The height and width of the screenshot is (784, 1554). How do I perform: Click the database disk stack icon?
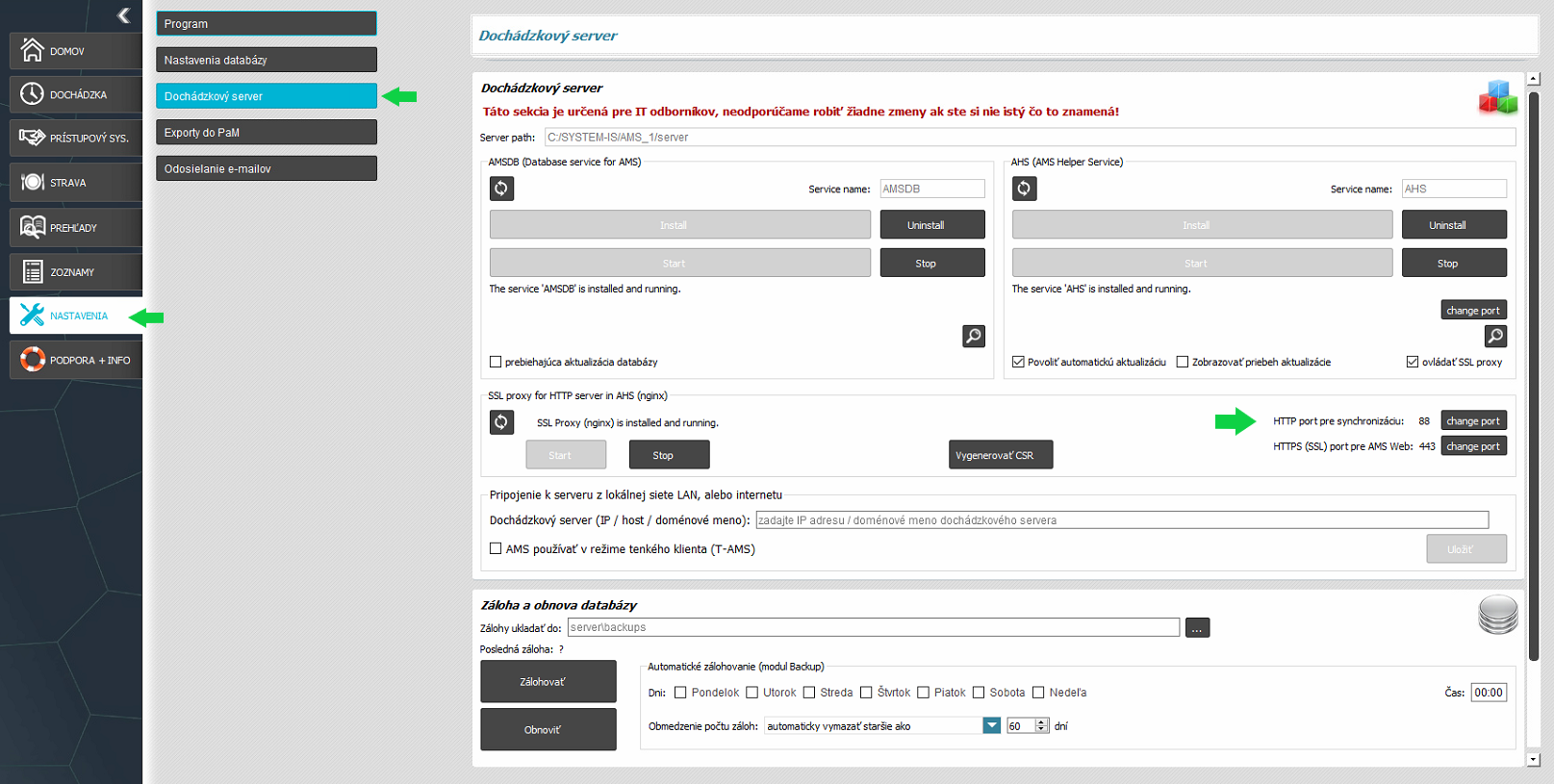click(1498, 615)
